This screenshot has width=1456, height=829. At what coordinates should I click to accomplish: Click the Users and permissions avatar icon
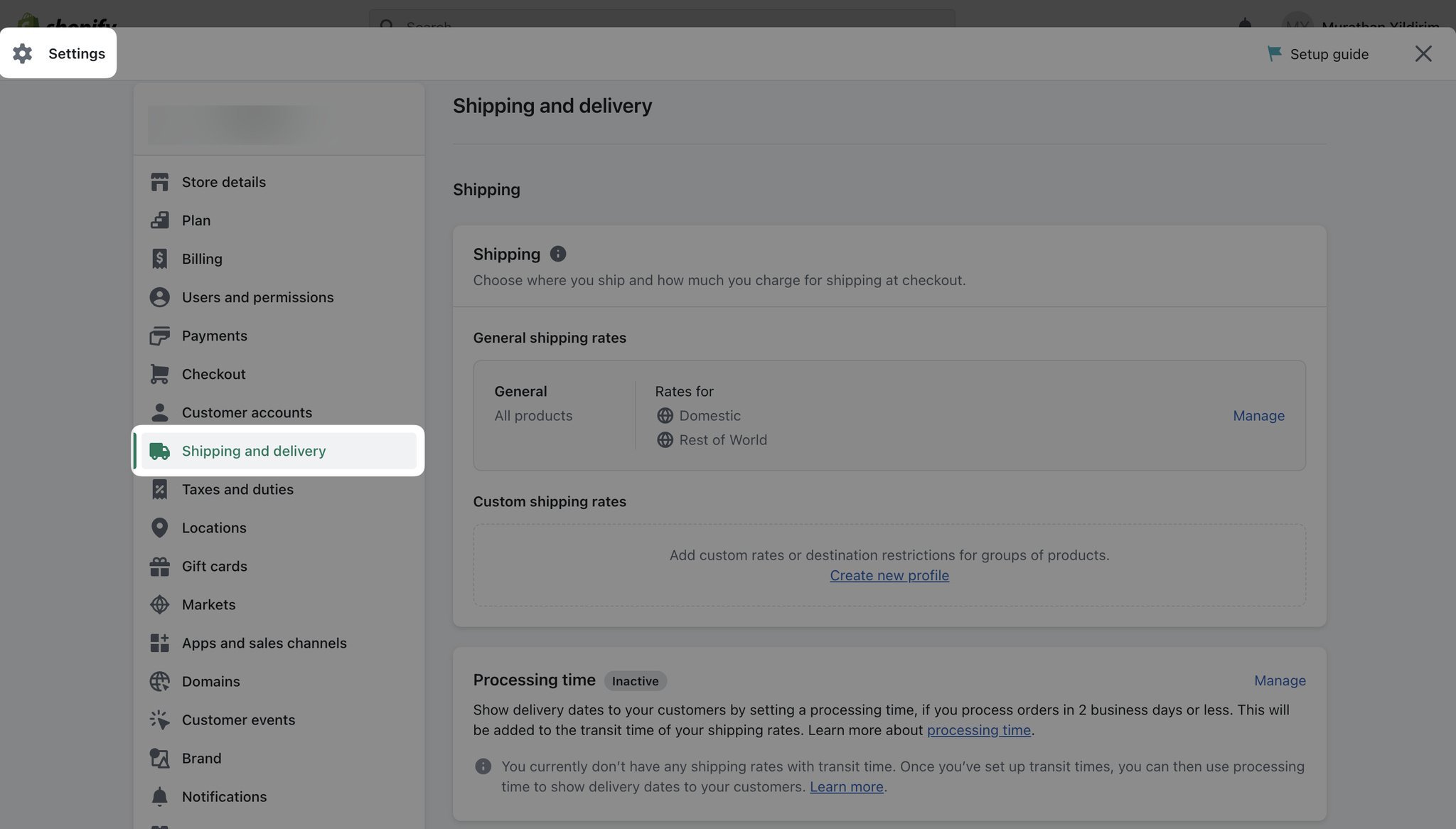tap(159, 297)
